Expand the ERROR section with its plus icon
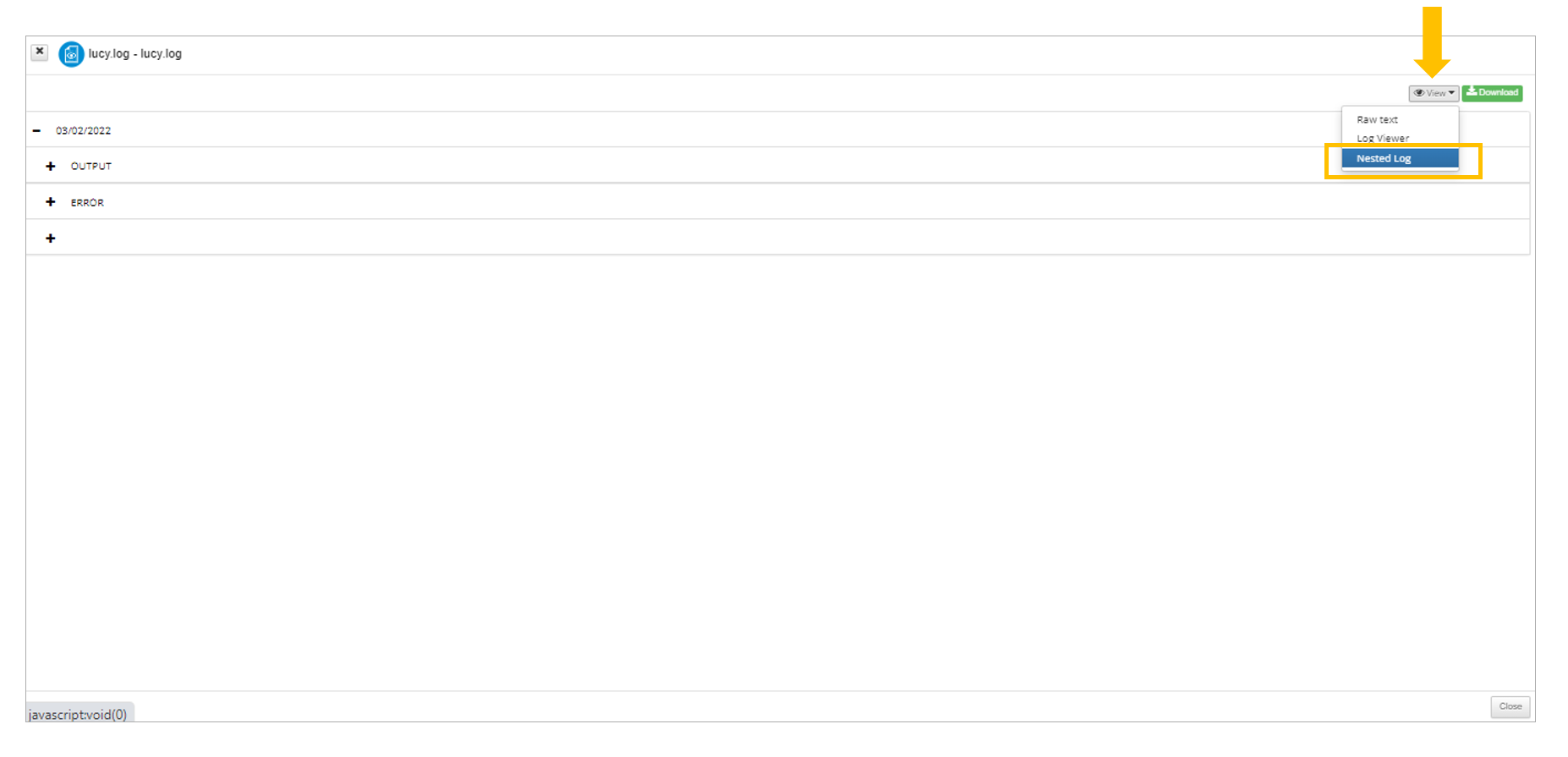 point(51,202)
